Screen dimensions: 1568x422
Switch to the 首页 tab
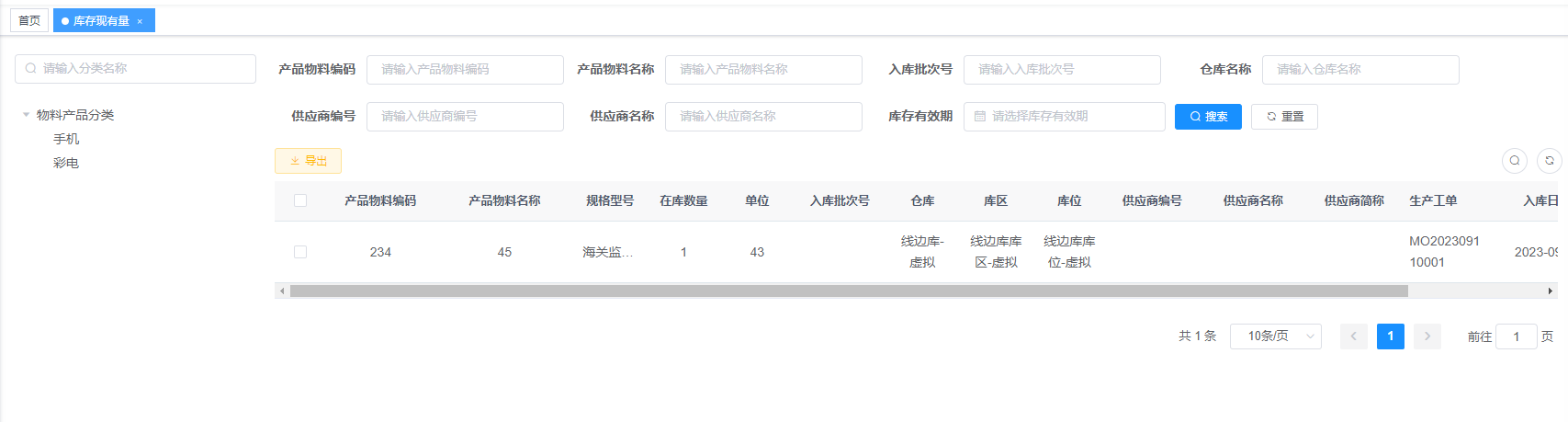tap(29, 20)
